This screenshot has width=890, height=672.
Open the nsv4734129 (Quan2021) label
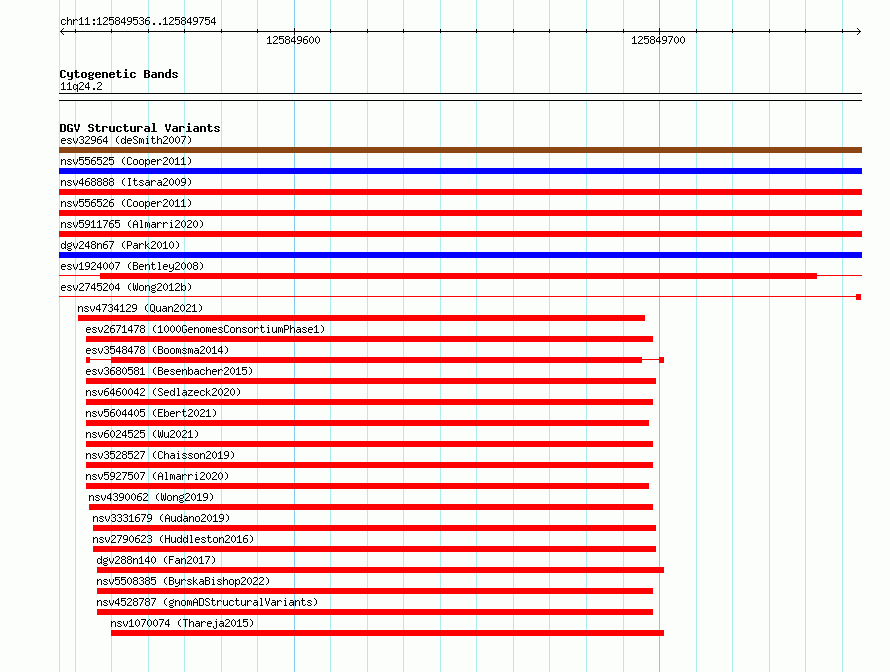140,308
